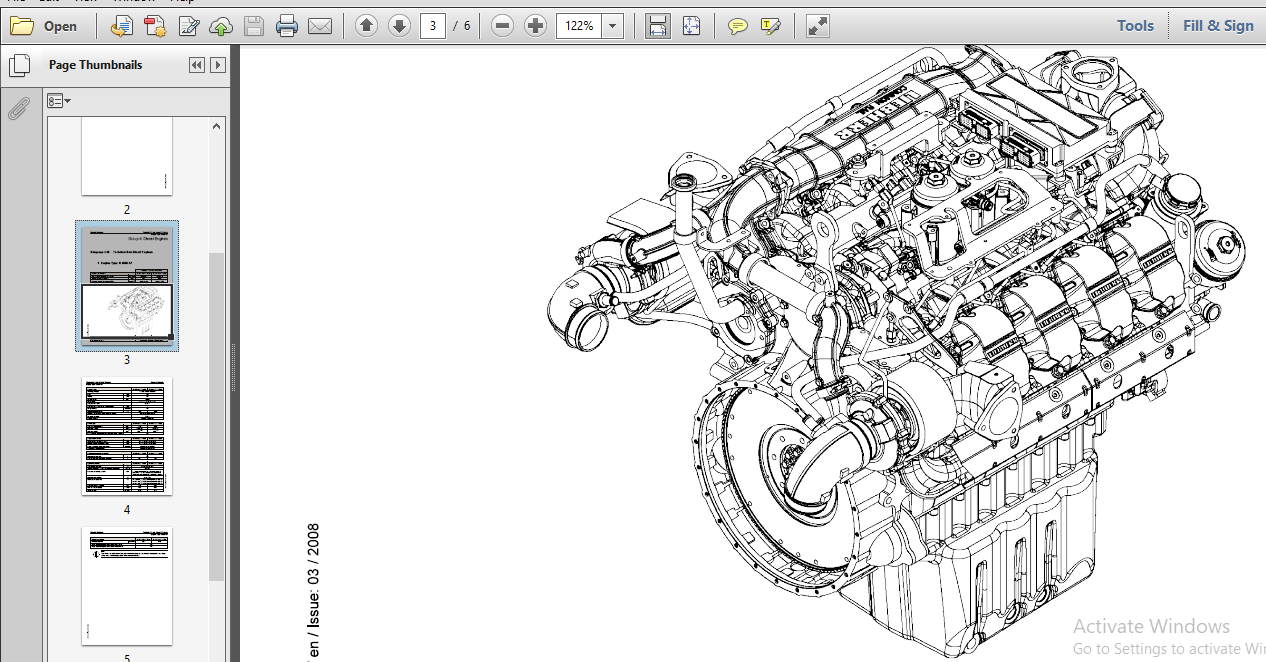This screenshot has height=662, width=1266.
Task: Open the Attachments paperclip panel
Action: [18, 108]
